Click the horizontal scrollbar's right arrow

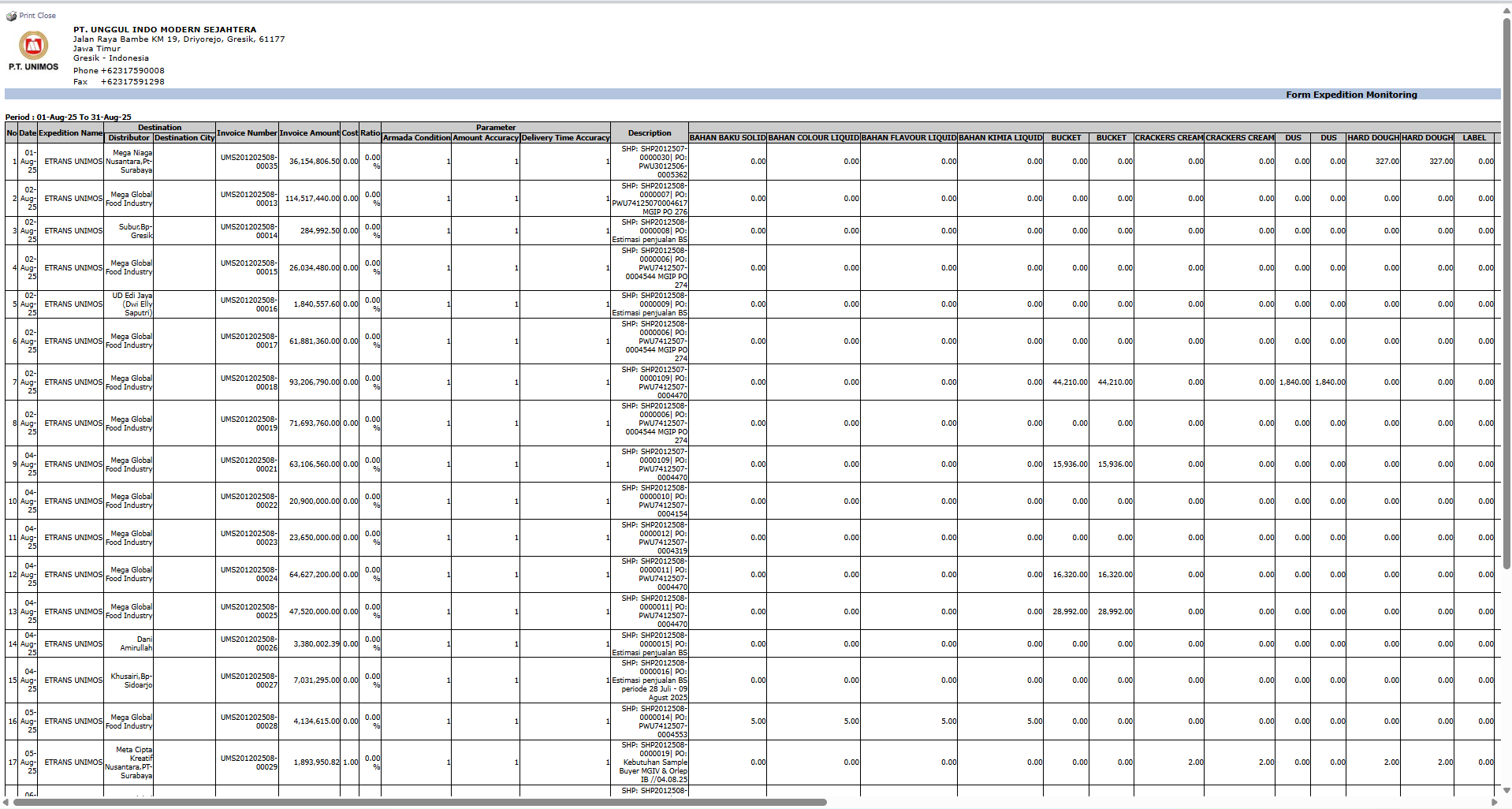point(1494,802)
